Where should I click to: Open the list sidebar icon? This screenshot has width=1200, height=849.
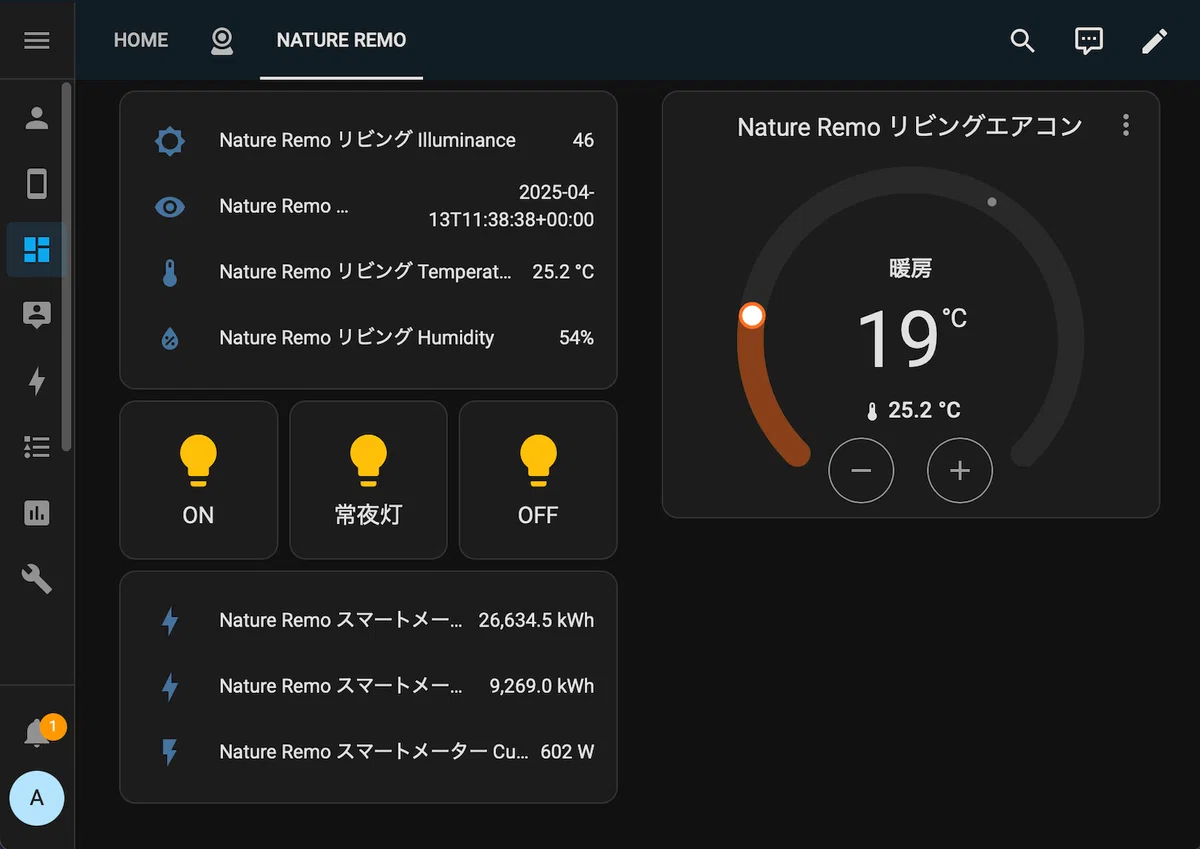37,447
